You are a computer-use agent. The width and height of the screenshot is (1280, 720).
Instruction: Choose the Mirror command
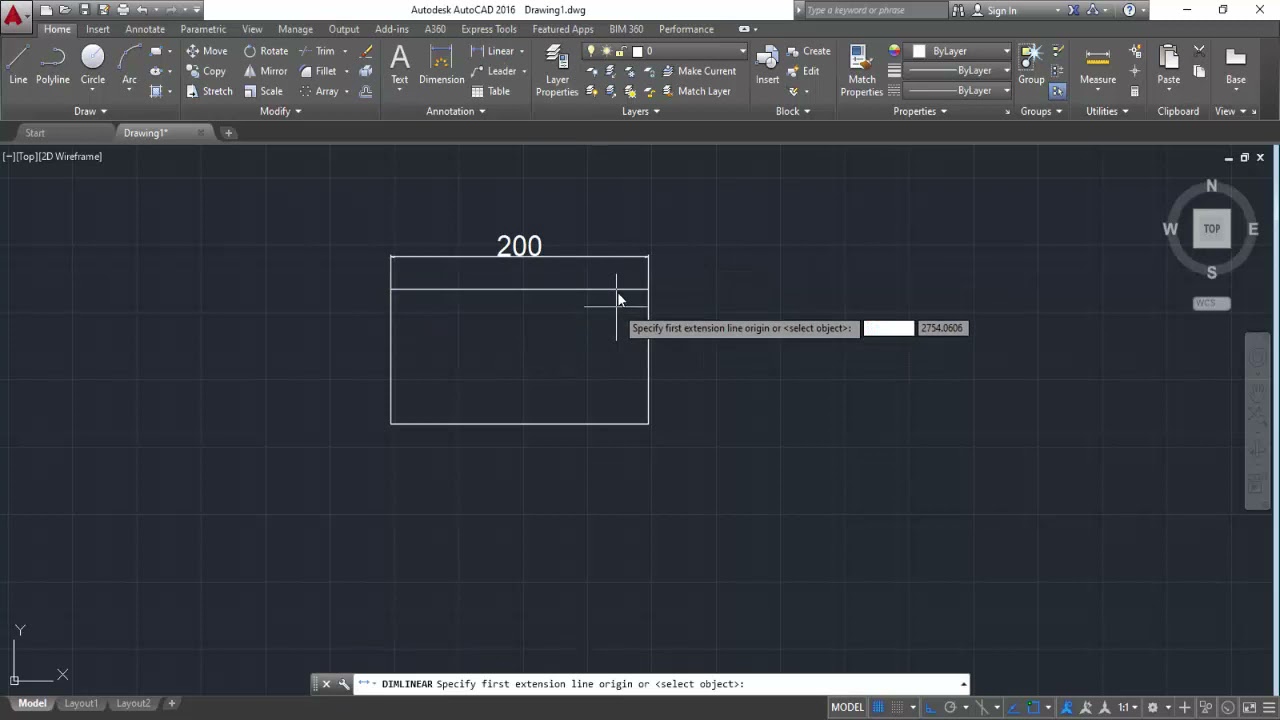click(x=265, y=71)
